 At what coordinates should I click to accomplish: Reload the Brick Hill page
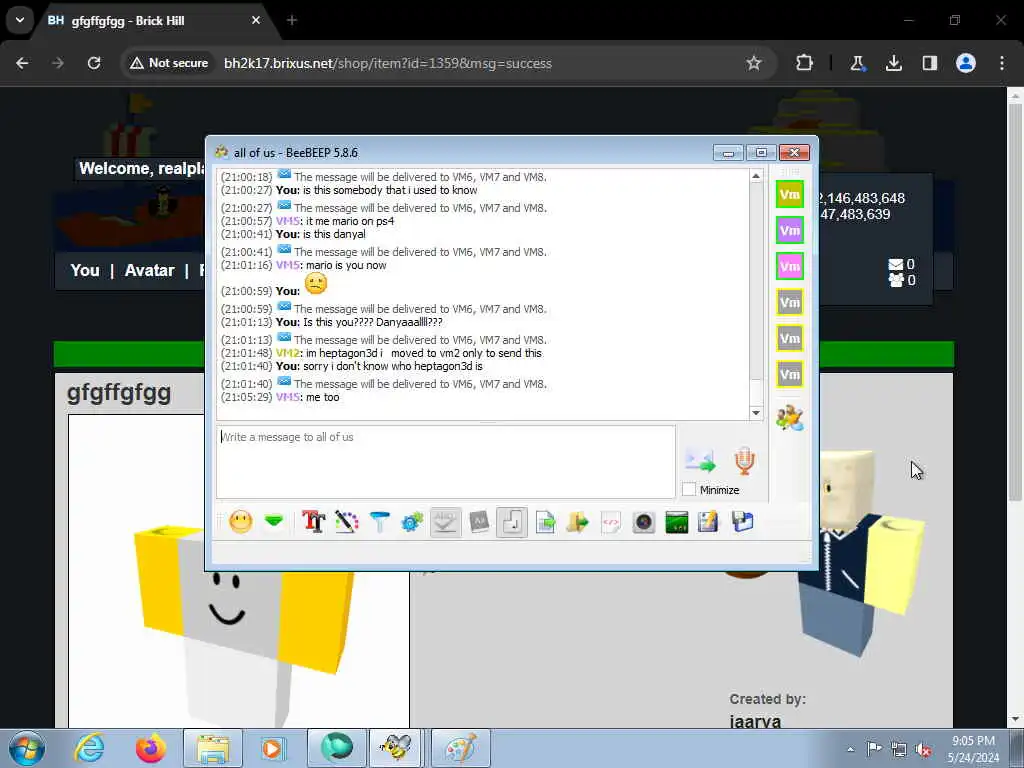coord(94,63)
